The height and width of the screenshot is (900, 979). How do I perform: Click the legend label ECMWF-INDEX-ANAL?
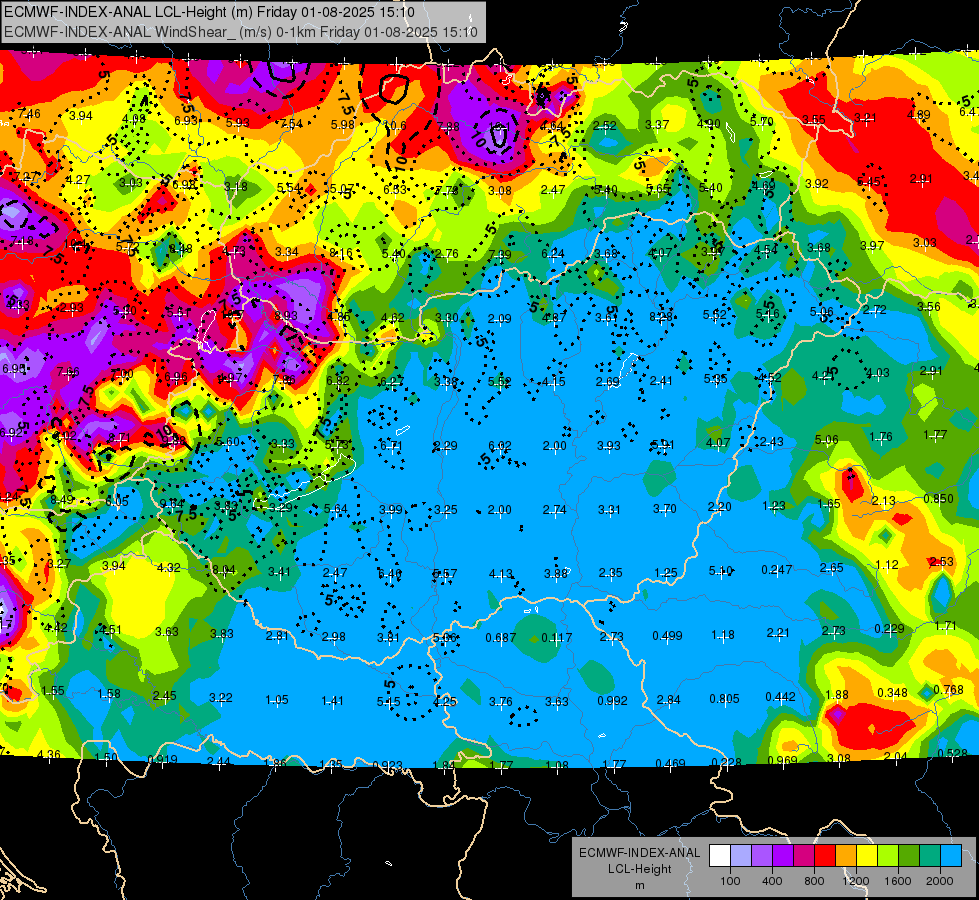[639, 853]
